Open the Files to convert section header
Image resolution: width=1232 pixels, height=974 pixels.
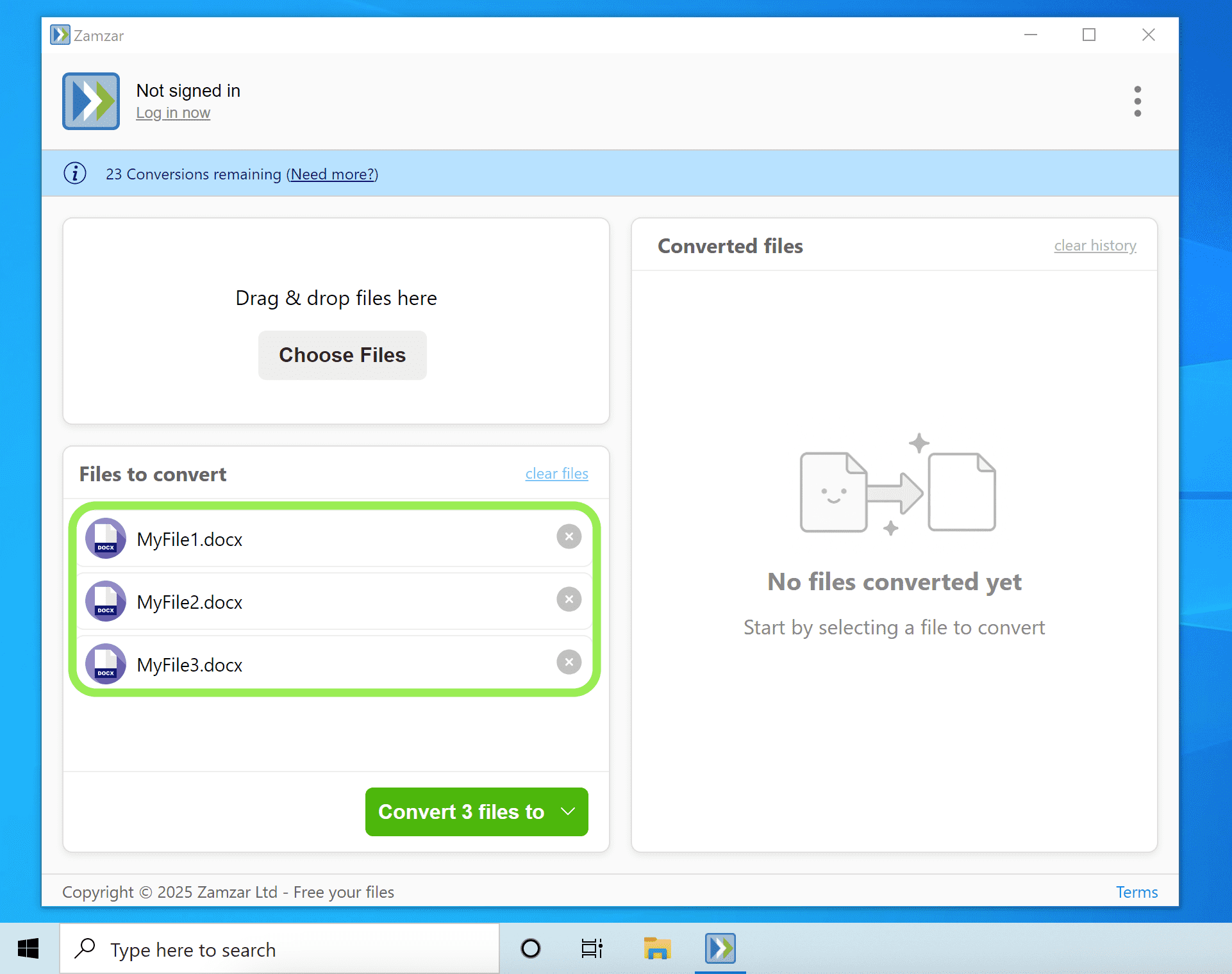pos(153,474)
